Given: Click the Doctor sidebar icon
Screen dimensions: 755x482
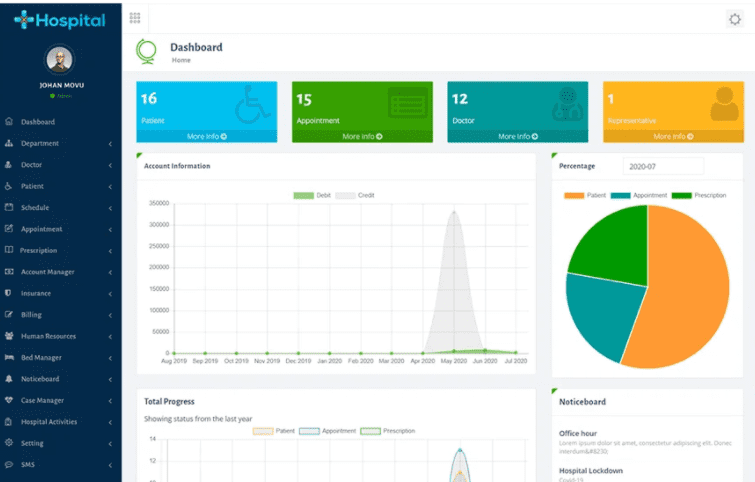Looking at the screenshot, I should (x=9, y=164).
